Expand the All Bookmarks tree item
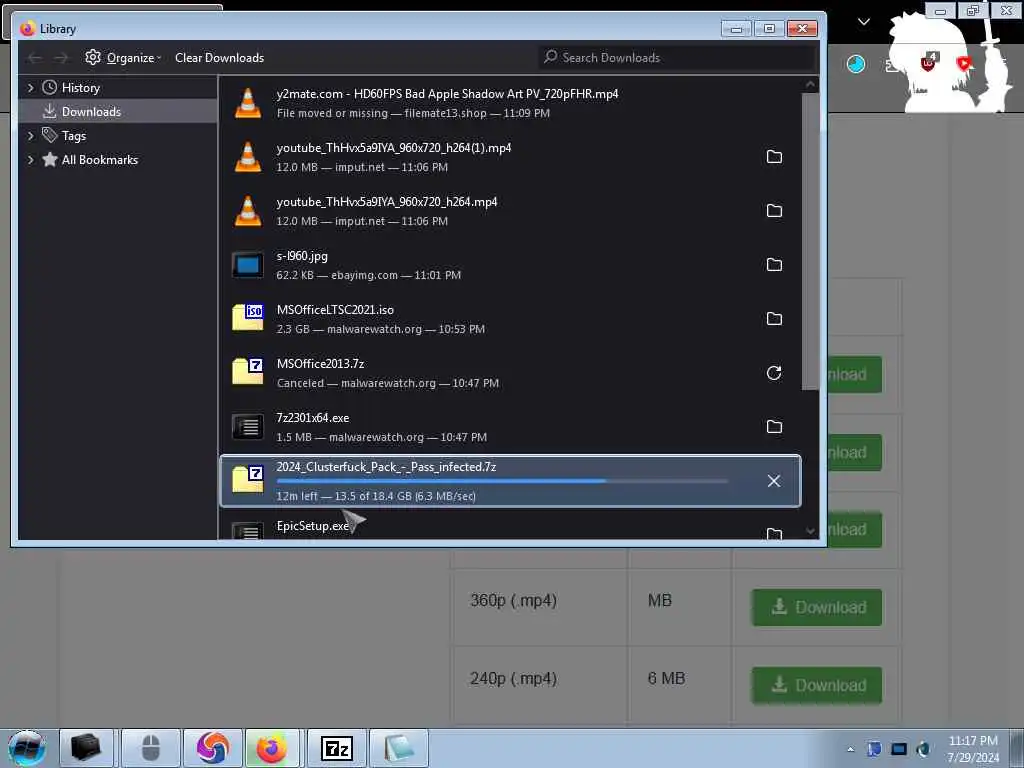 (30, 160)
